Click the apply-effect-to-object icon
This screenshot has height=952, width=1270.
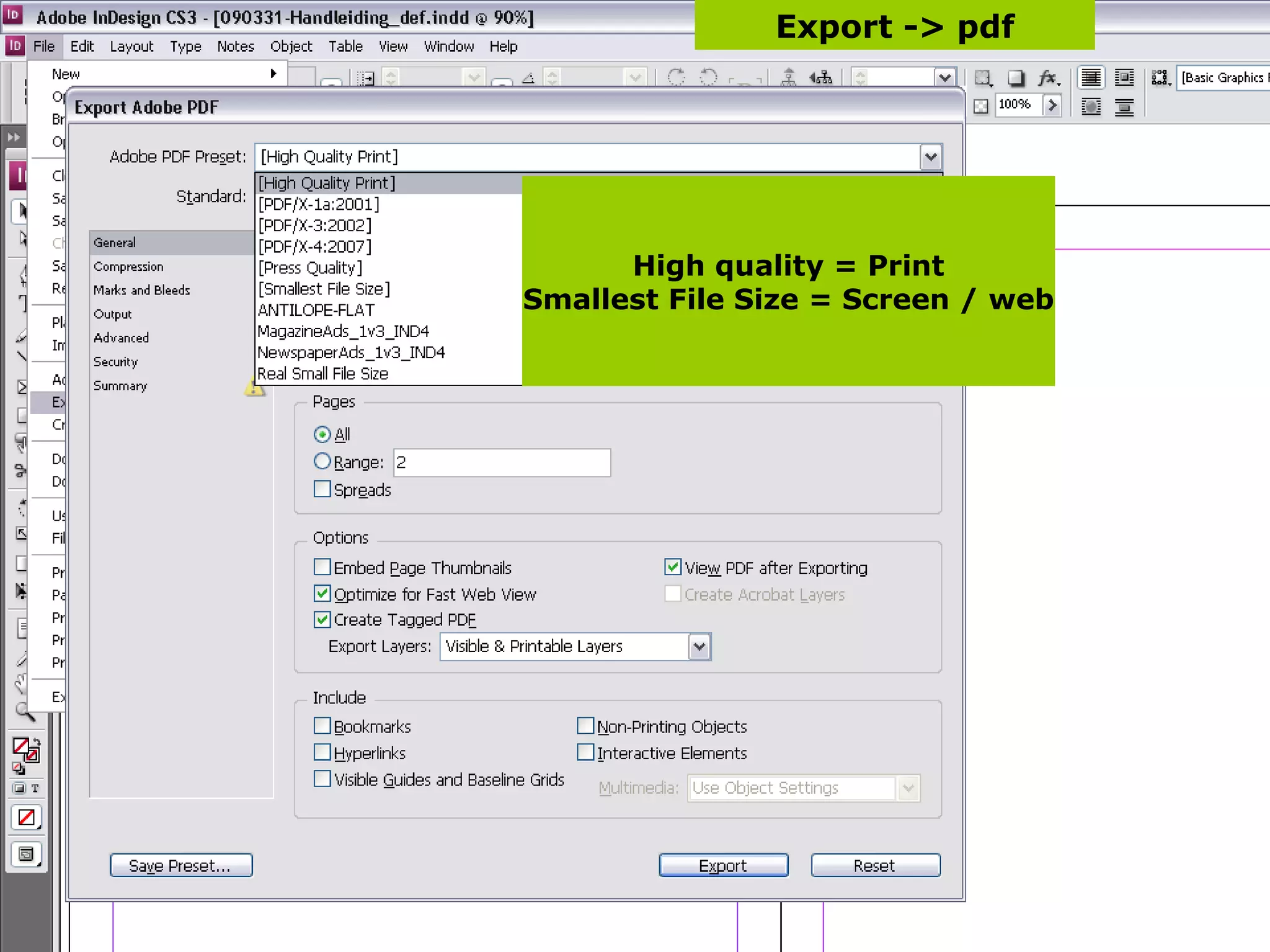(x=983, y=78)
